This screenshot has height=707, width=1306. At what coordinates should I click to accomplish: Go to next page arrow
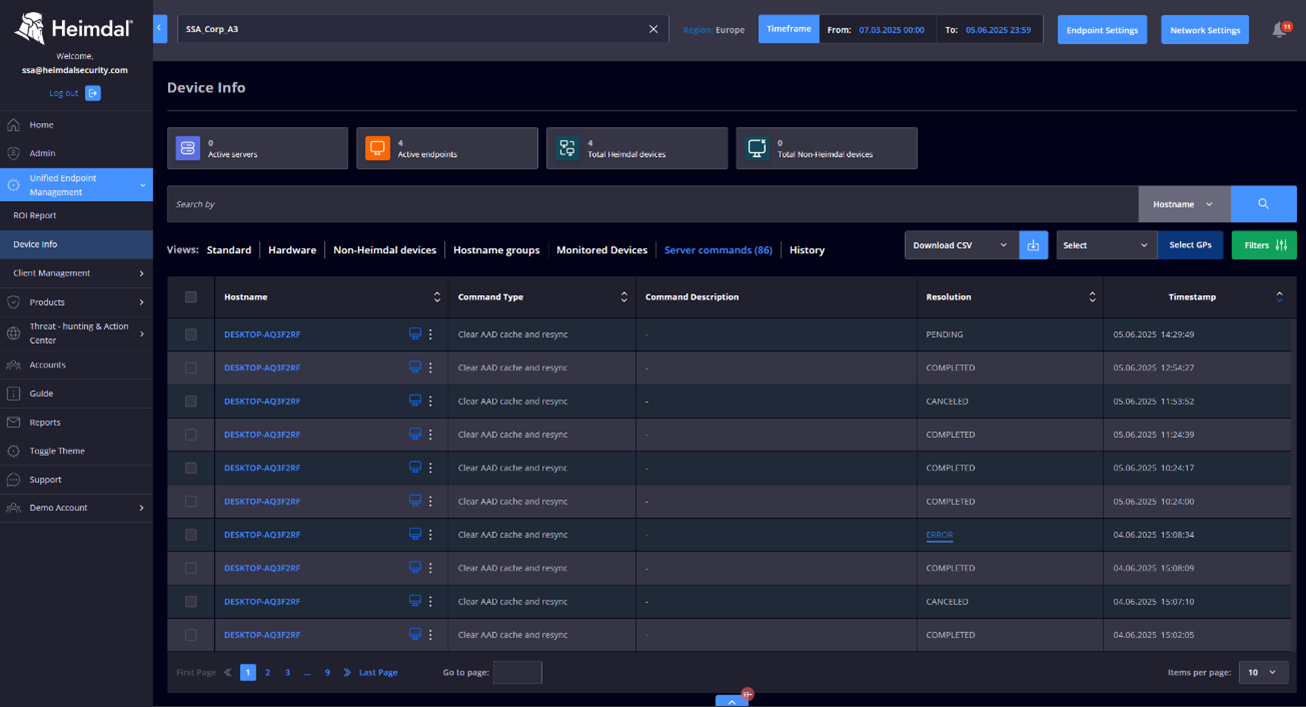point(347,673)
